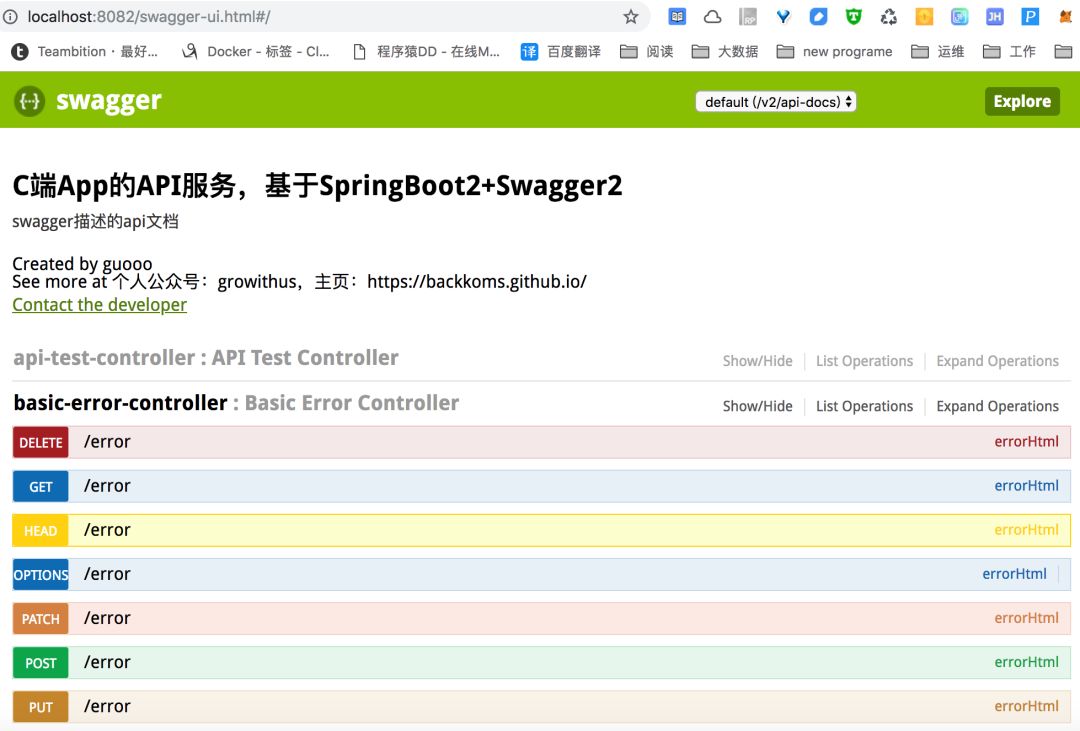Screen dimensions: 1080x731
Task: Open the blue Y-shaped extension
Action: pyautogui.click(x=783, y=17)
